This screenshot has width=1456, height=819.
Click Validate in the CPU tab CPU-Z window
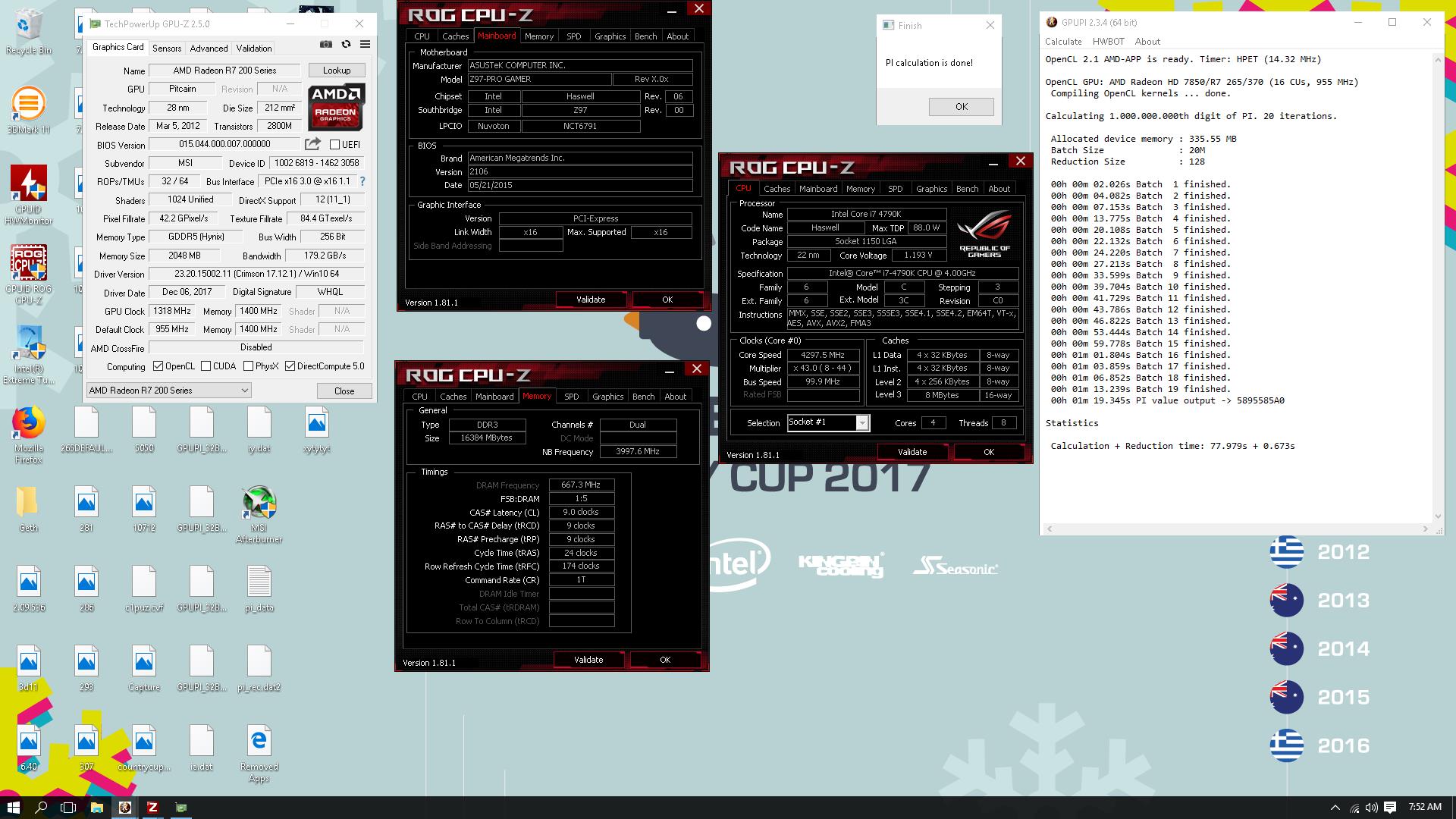(x=912, y=452)
